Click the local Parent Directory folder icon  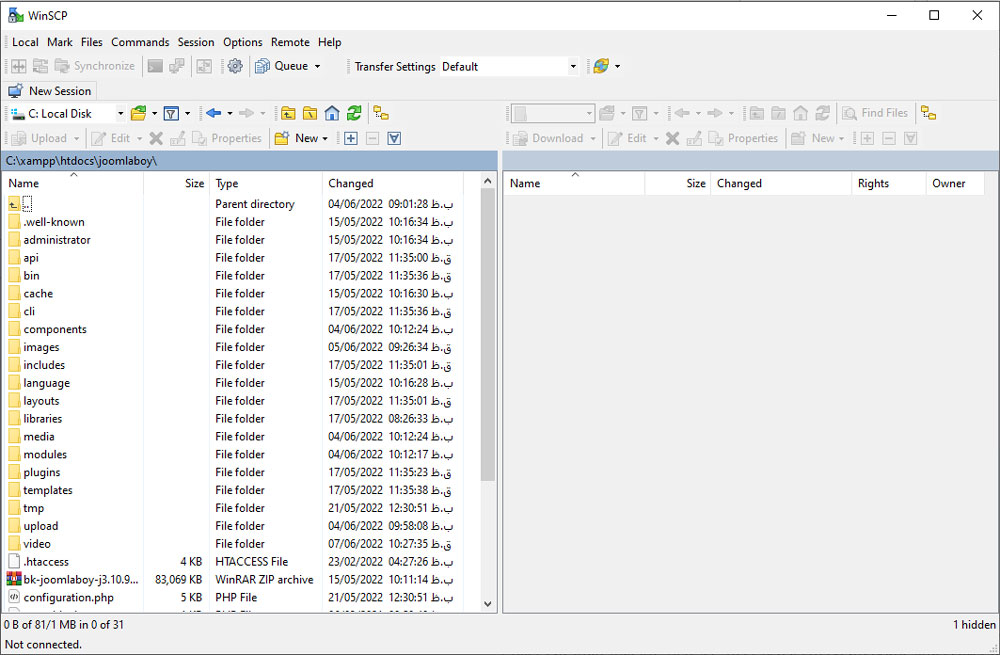(x=288, y=113)
